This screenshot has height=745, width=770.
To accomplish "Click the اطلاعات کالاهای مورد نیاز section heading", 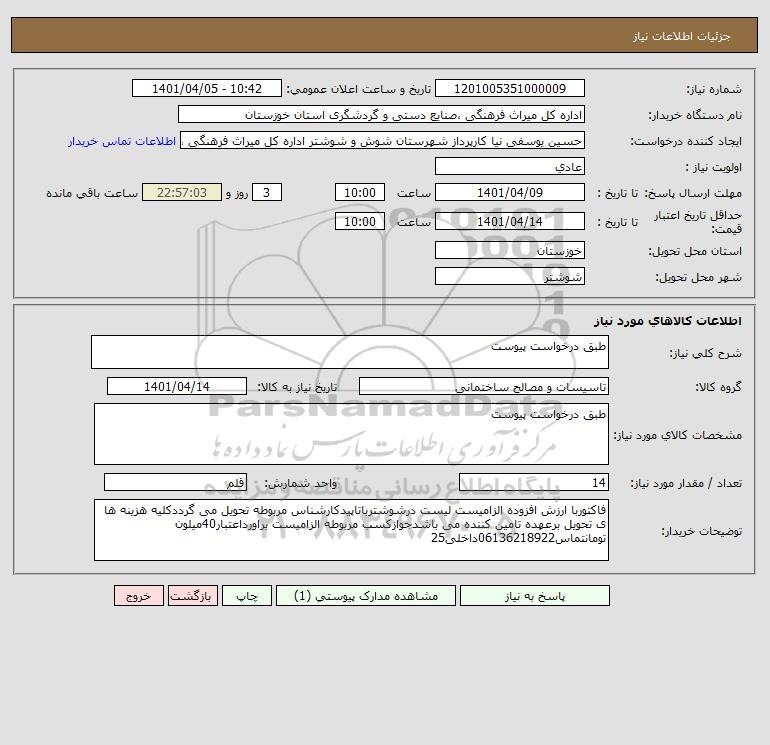I will click(668, 321).
